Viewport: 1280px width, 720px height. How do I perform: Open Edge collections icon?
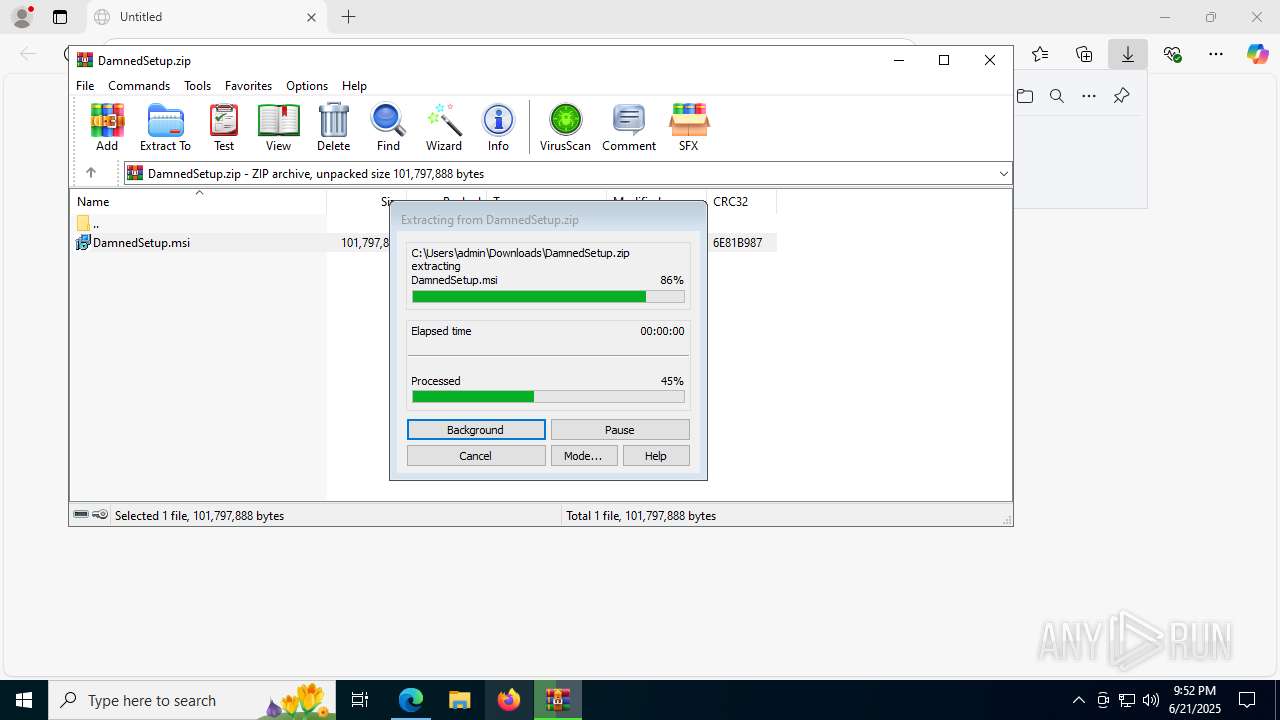(x=1084, y=54)
